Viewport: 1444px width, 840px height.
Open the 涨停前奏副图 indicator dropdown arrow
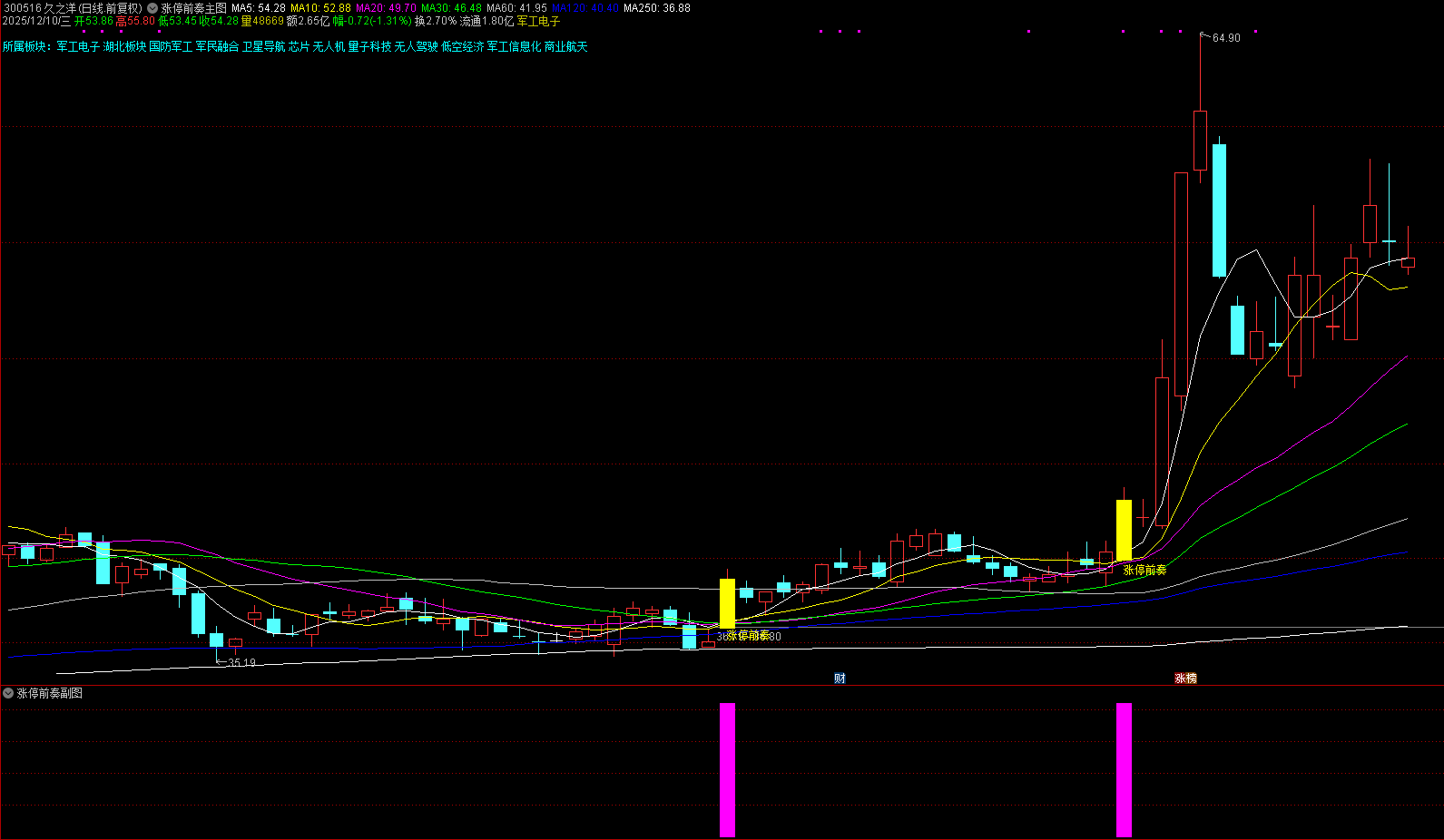(x=8, y=693)
